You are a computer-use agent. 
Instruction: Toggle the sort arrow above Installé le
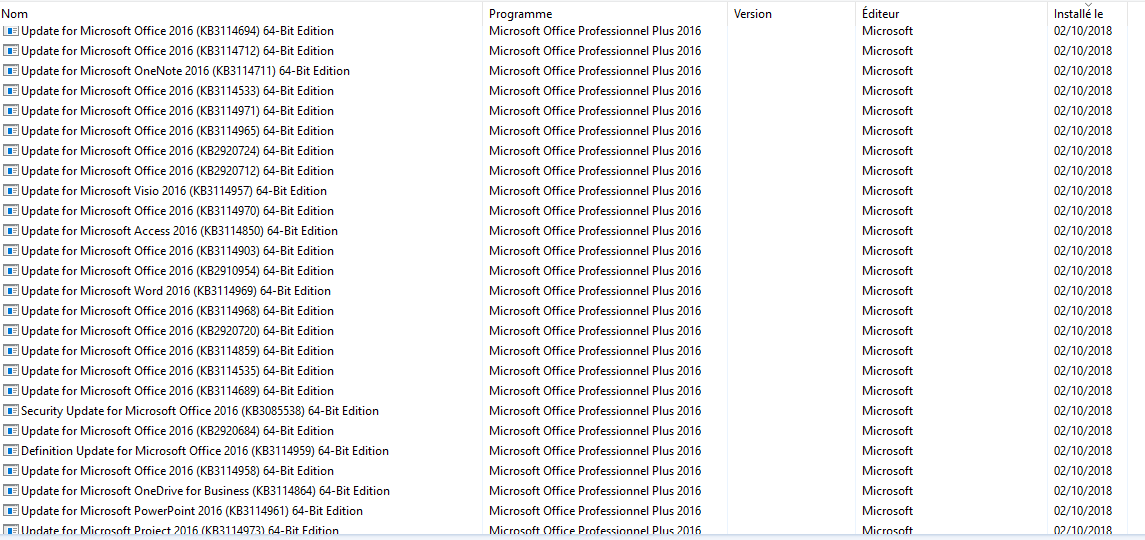[x=1088, y=4]
